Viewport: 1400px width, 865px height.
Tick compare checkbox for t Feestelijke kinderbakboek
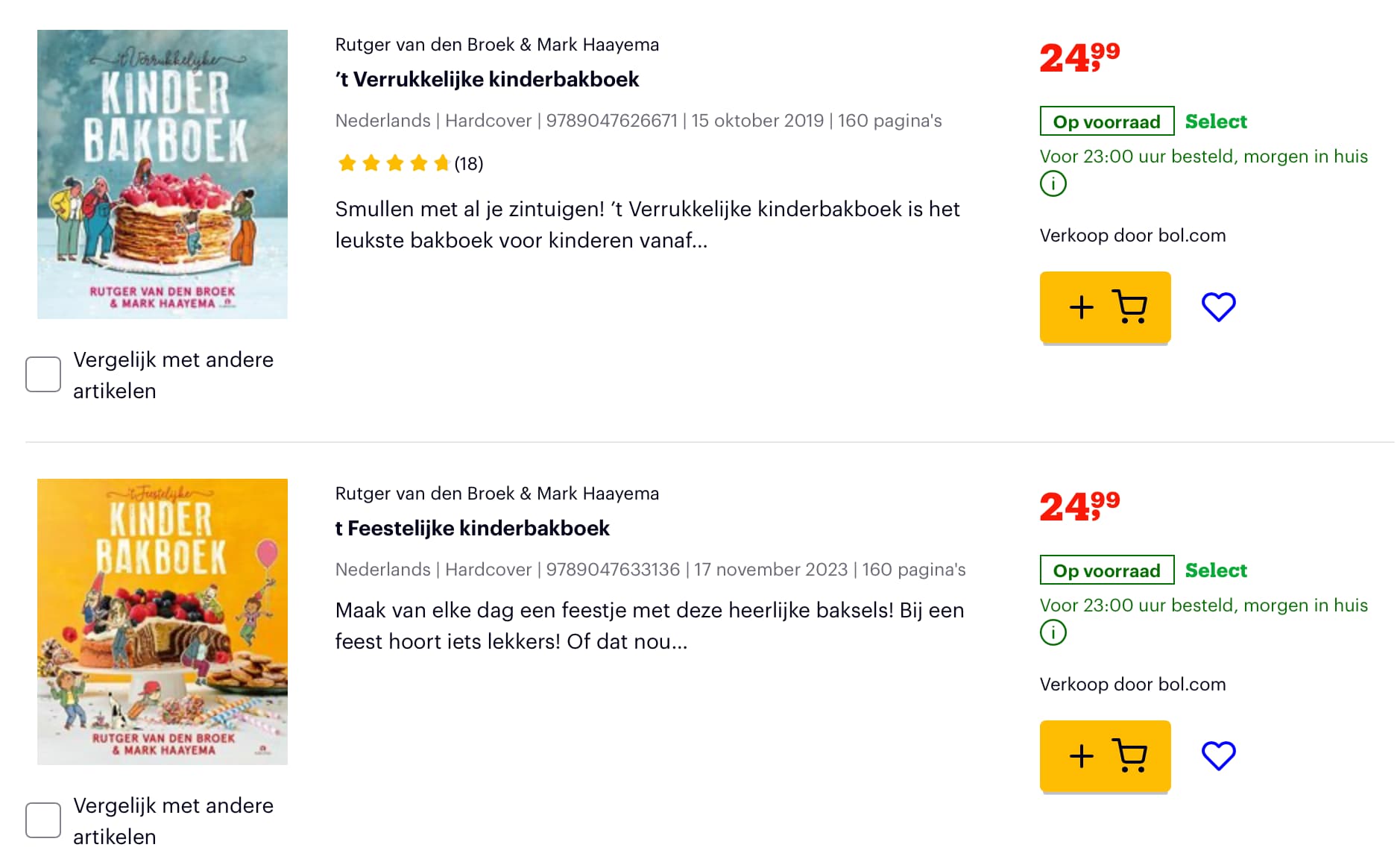coord(43,820)
